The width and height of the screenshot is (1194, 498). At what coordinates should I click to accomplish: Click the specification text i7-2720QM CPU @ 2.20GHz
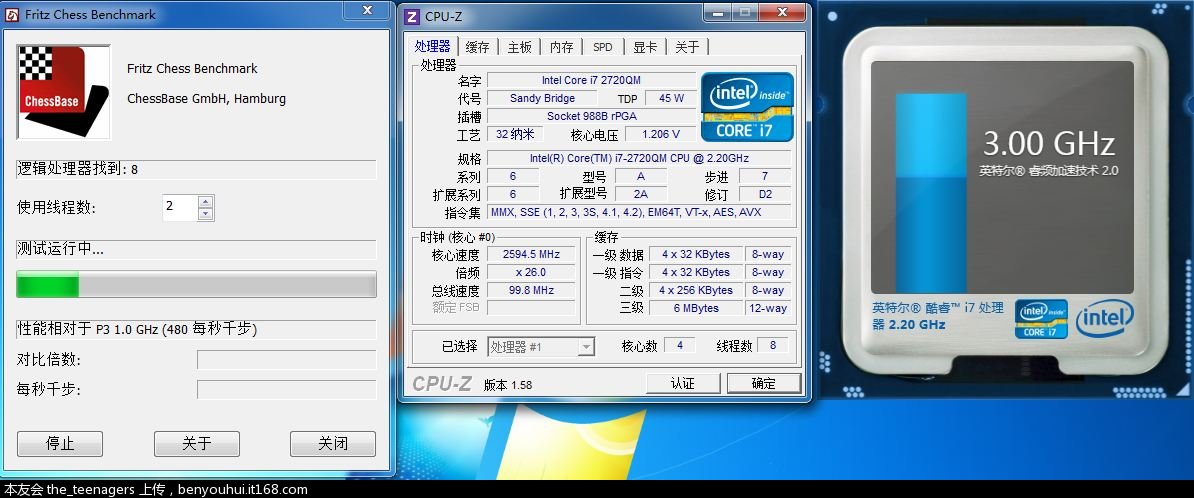click(639, 158)
